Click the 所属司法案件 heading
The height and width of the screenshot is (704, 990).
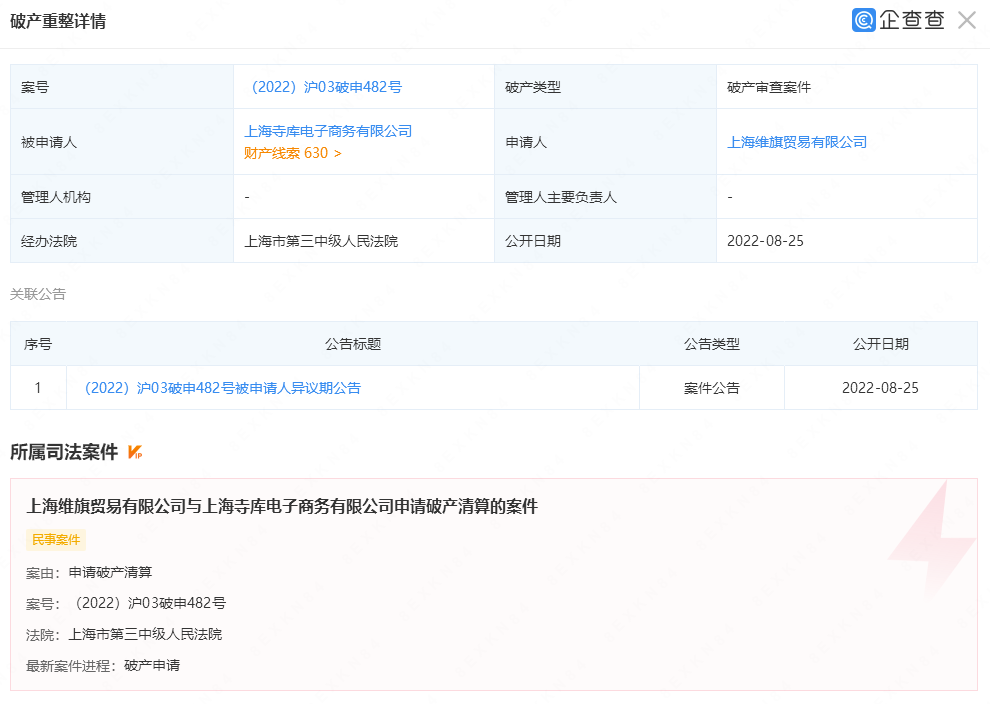[64, 452]
